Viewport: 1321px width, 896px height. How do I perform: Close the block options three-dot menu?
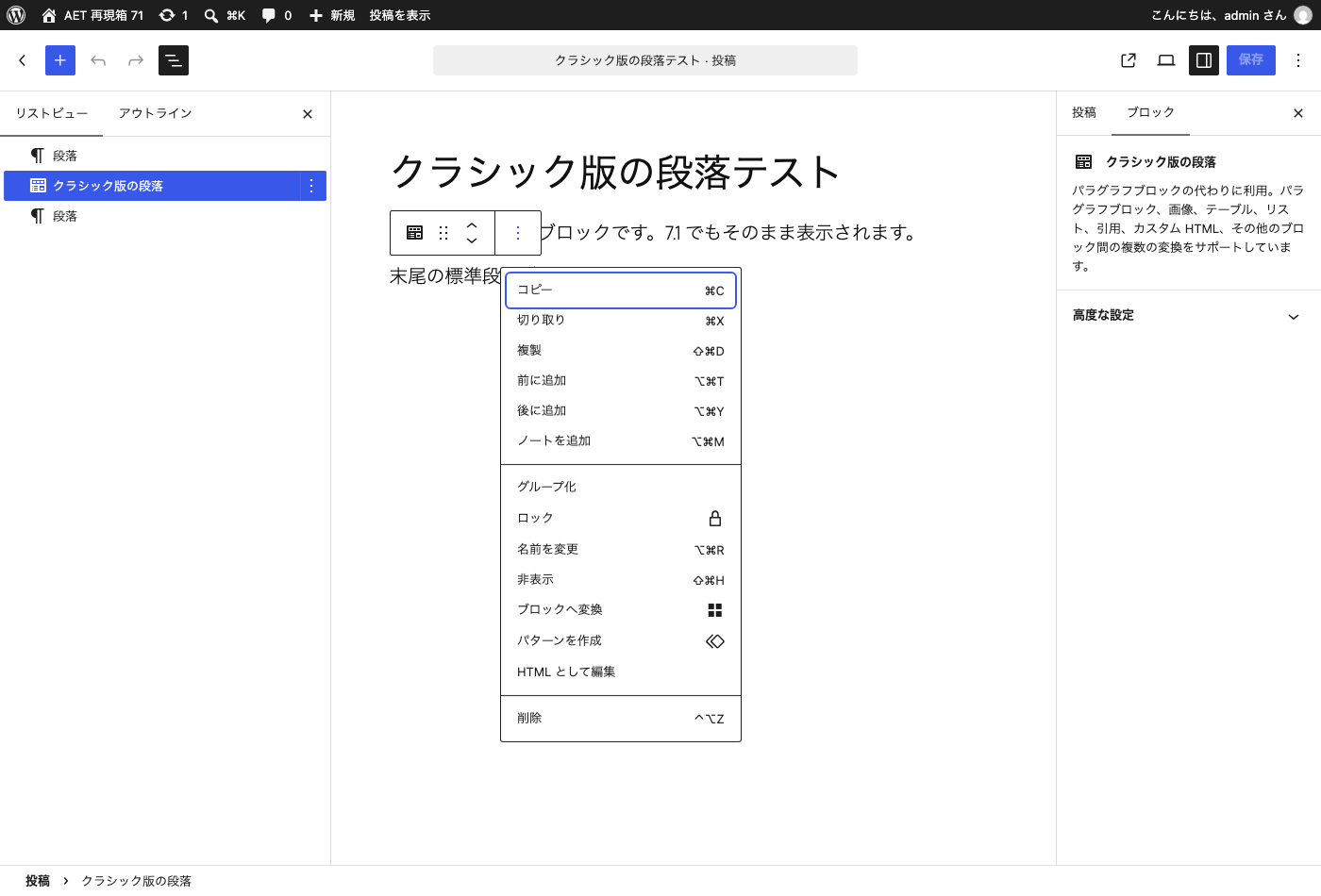[x=518, y=233]
